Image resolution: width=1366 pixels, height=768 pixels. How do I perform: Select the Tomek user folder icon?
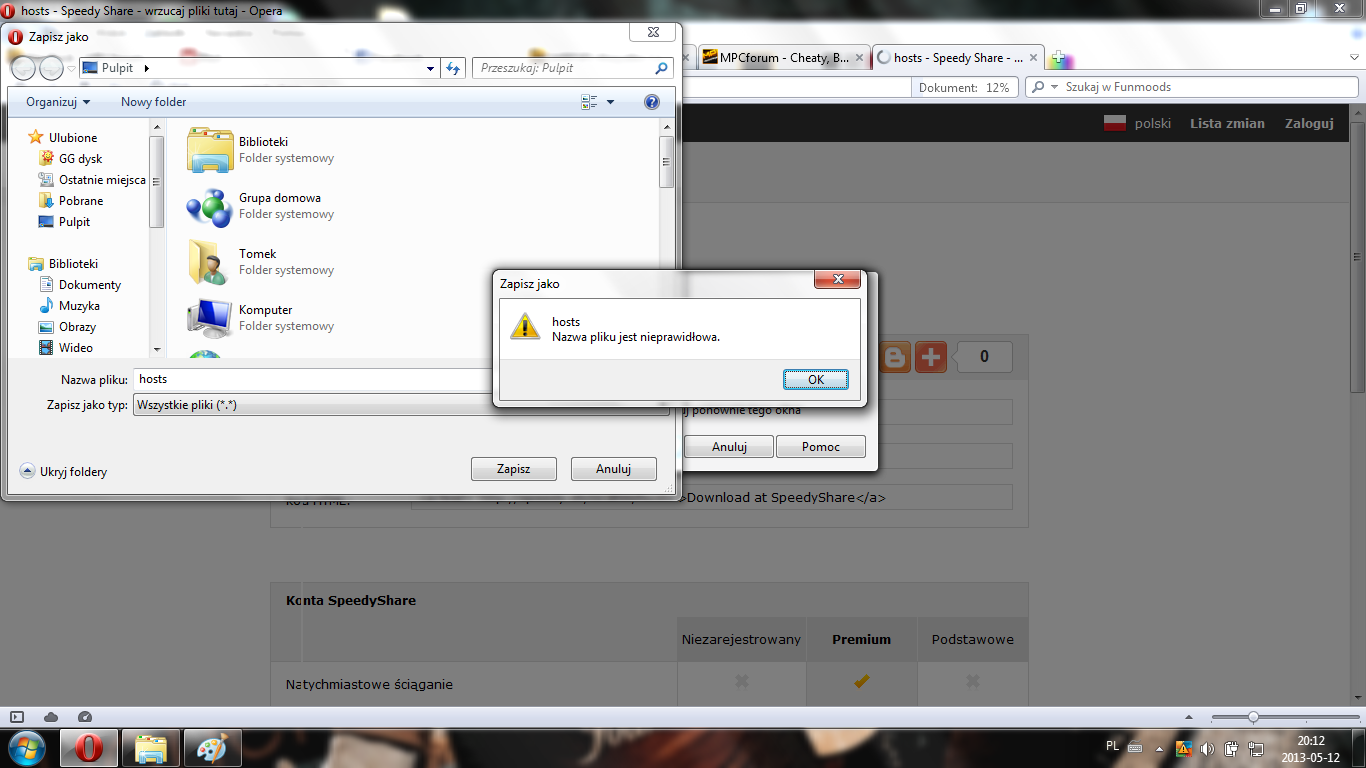pos(210,262)
